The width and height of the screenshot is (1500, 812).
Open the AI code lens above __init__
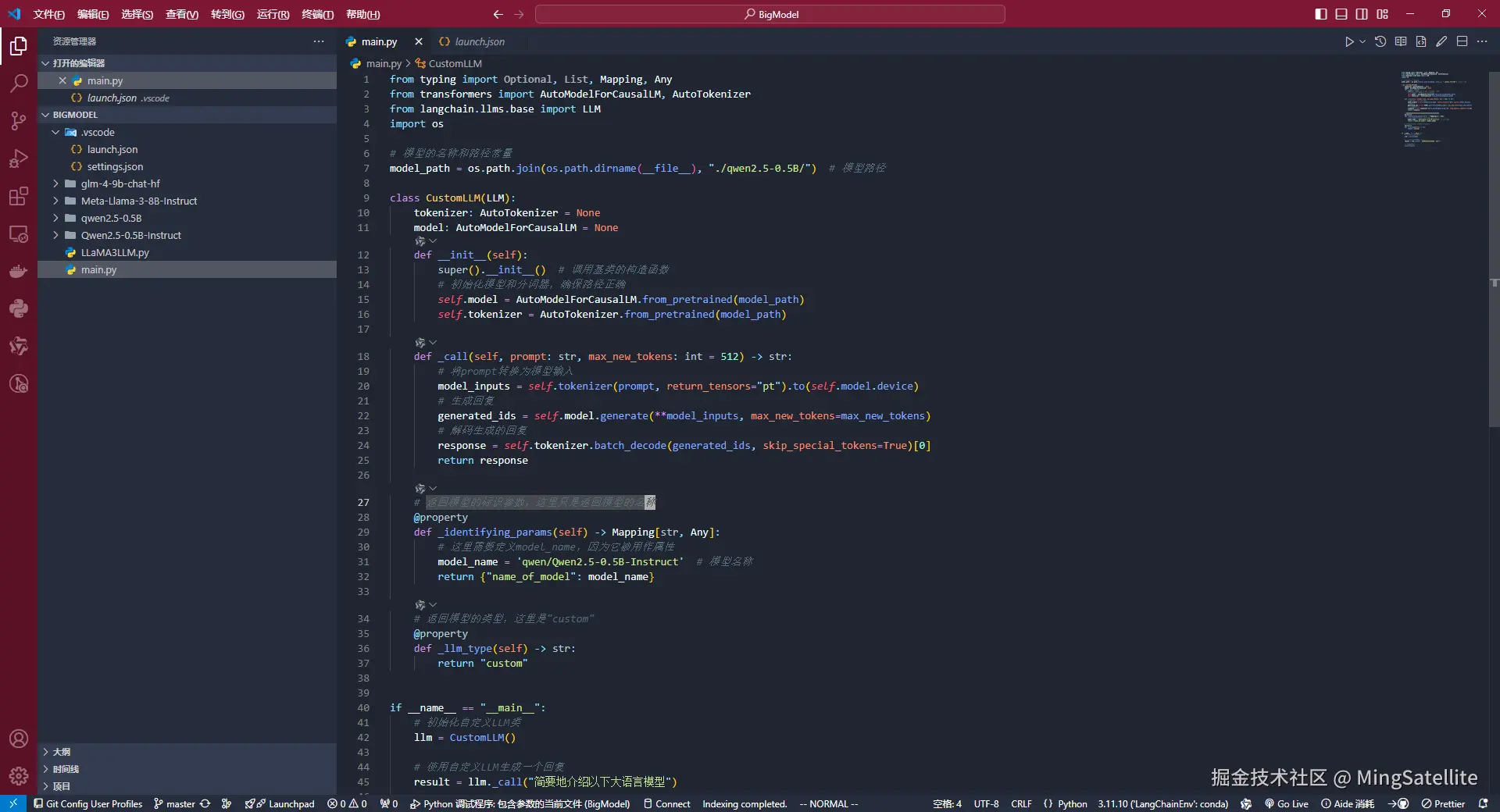pos(426,241)
